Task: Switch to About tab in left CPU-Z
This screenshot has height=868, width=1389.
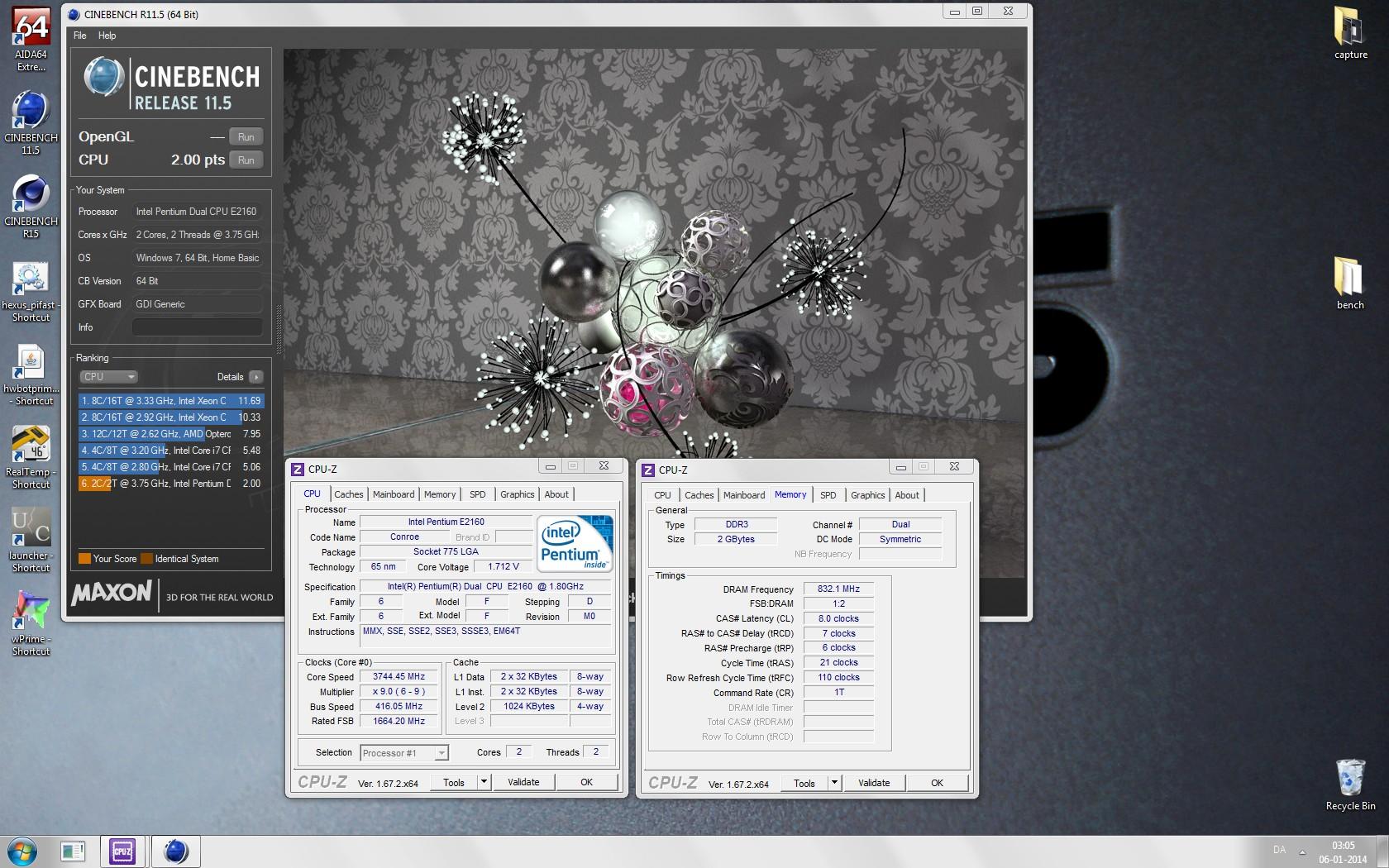Action: 556,494
